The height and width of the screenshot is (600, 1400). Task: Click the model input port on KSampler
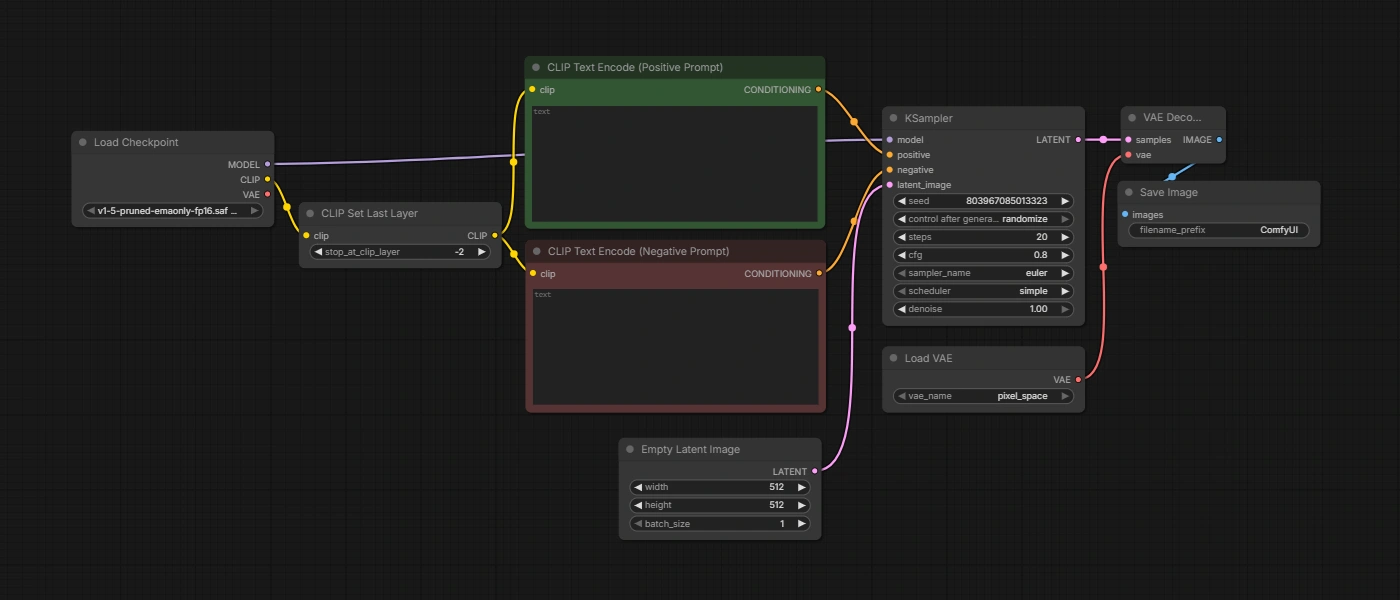[x=889, y=140]
